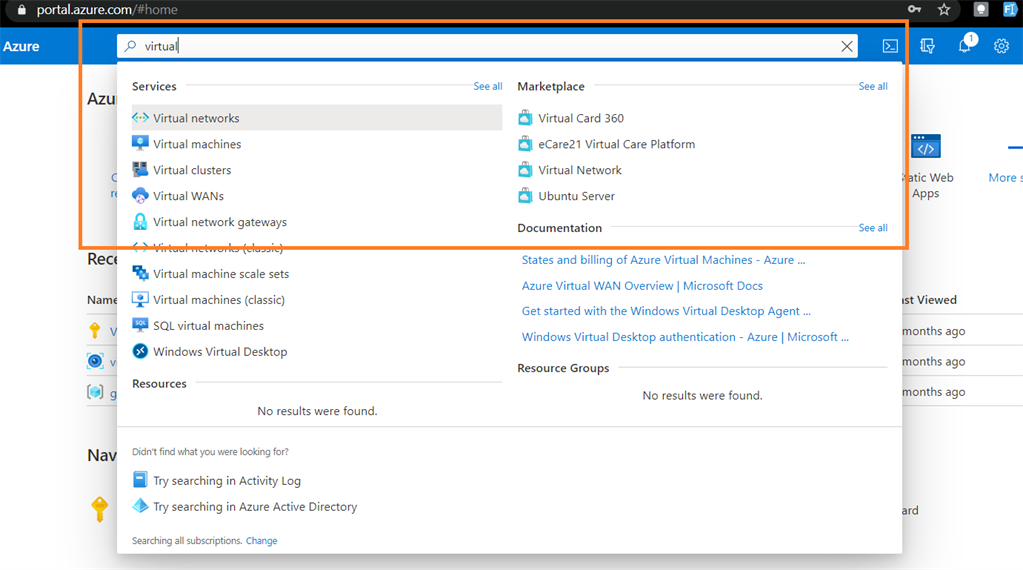Click the Static Web Apps icon
The width and height of the screenshot is (1023, 570).
[926, 146]
